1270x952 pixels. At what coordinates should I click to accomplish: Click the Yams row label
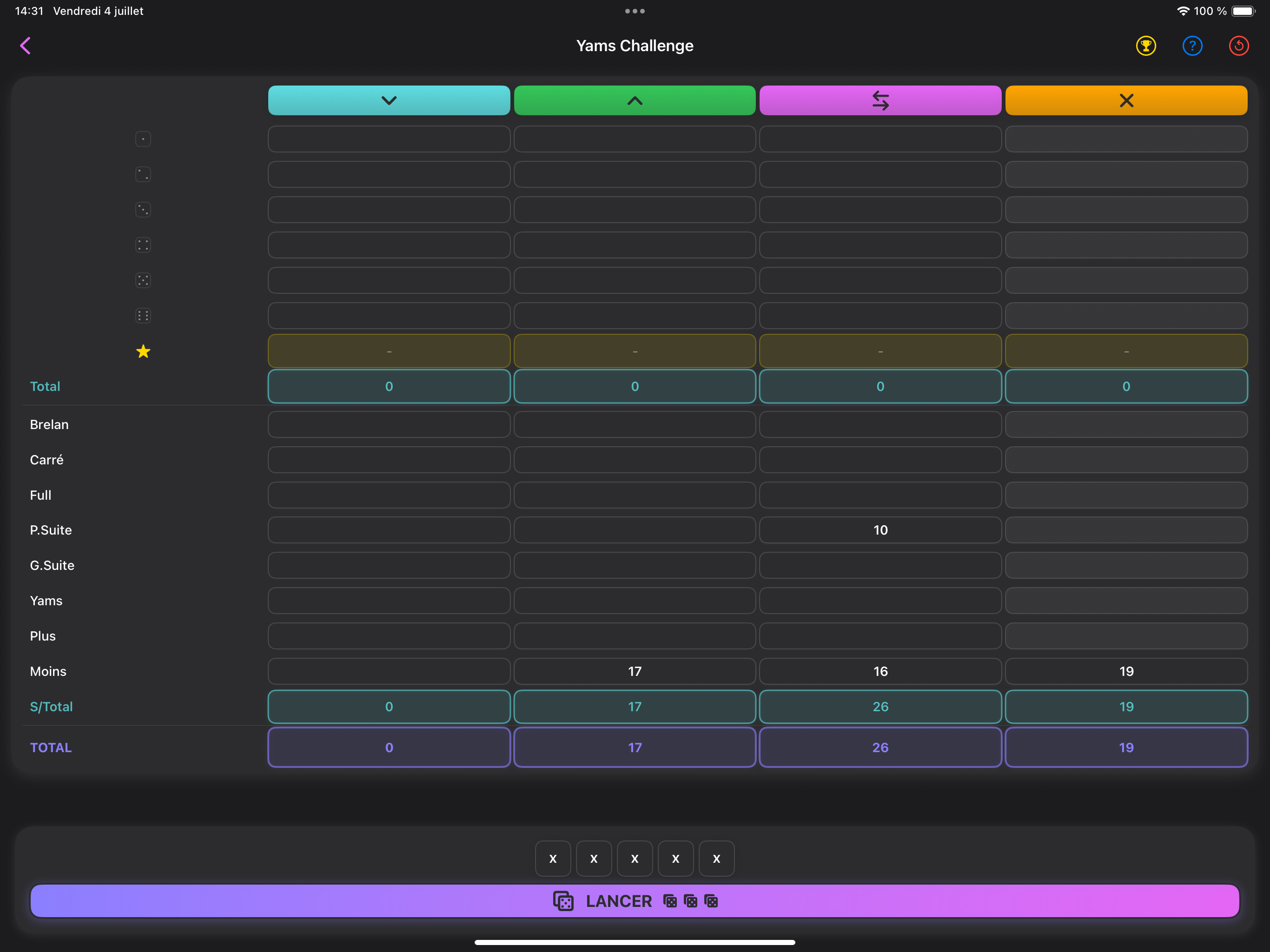coord(46,601)
